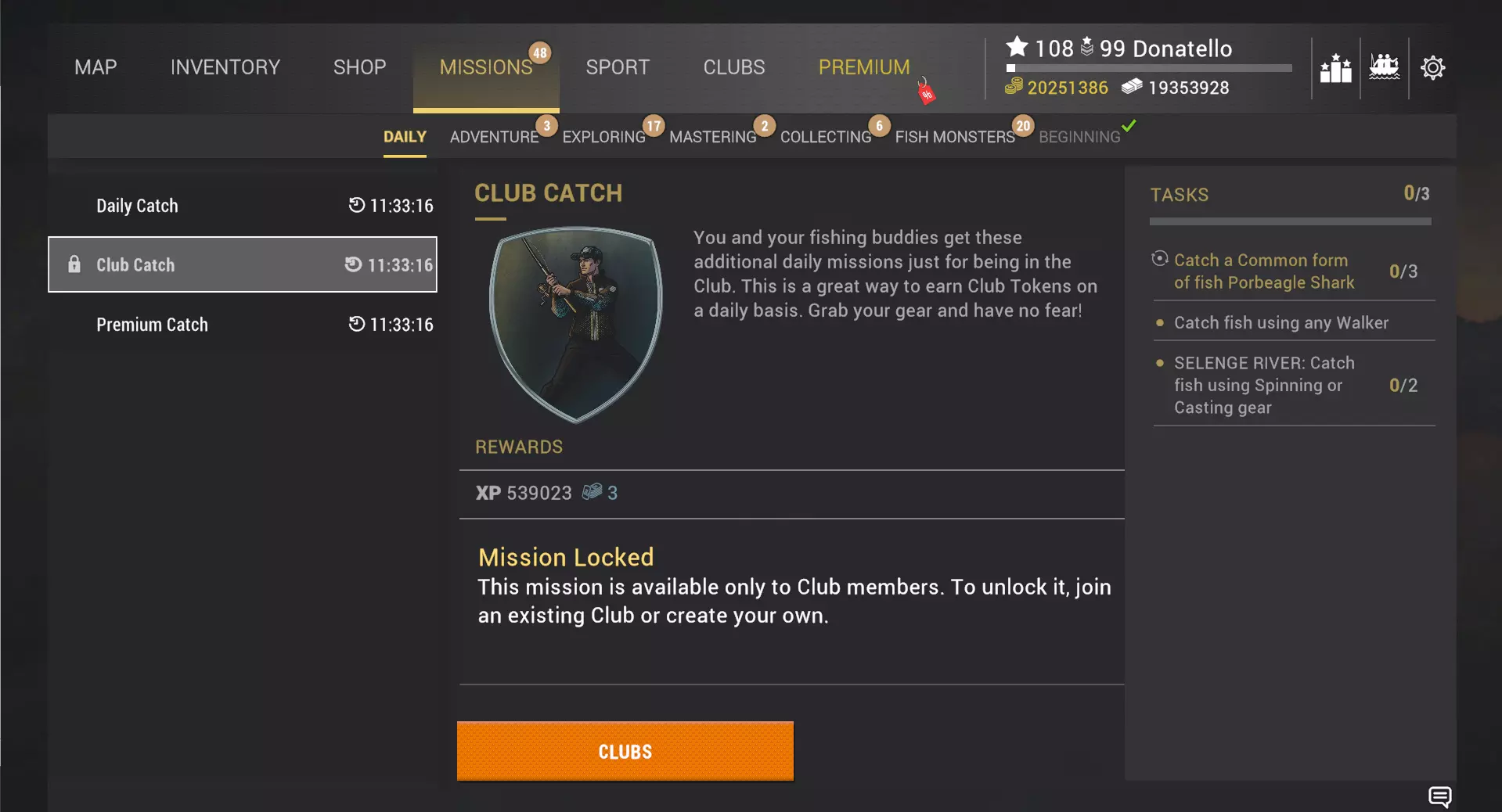Viewport: 1502px width, 812px height.
Task: Open the chat icon at bottom right
Action: tap(1439, 796)
